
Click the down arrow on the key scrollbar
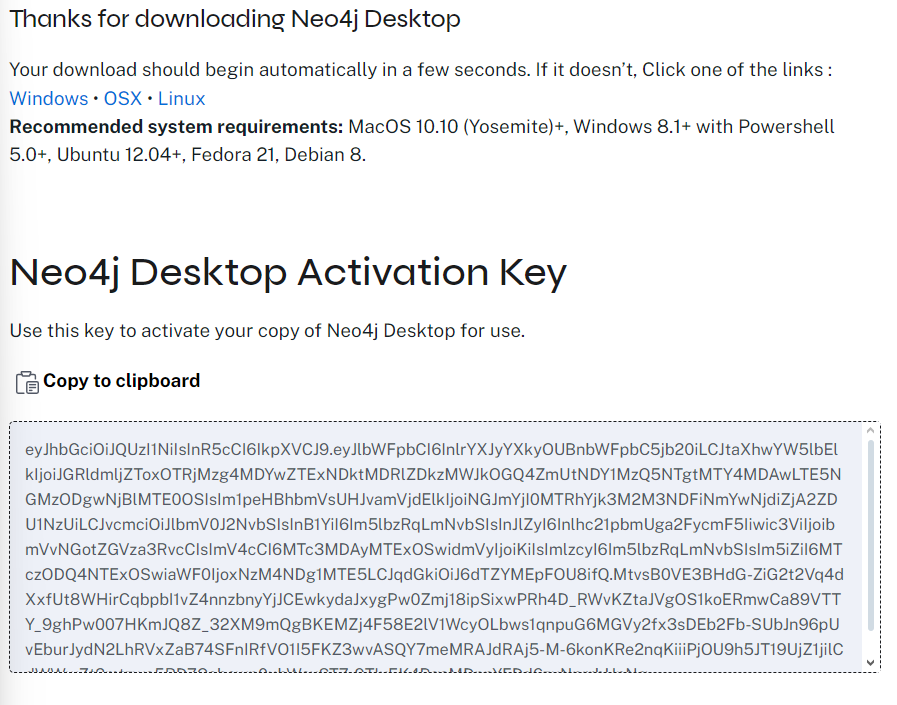coord(869,660)
